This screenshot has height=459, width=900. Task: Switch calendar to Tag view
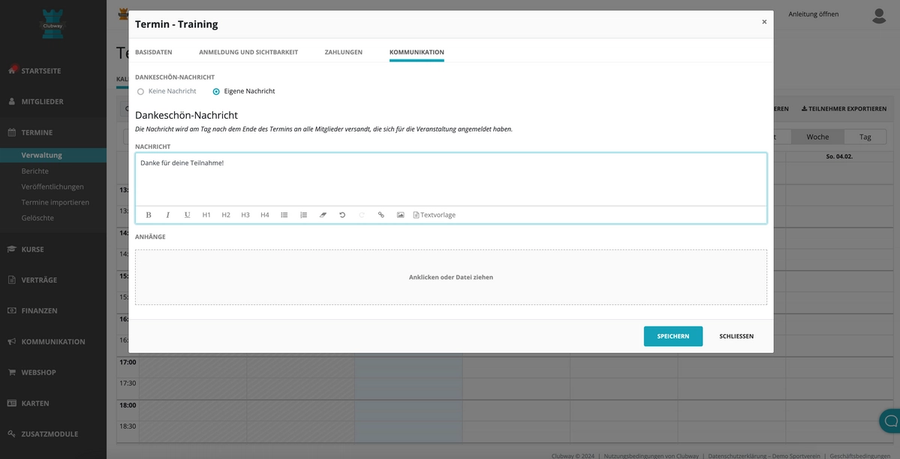coord(865,137)
